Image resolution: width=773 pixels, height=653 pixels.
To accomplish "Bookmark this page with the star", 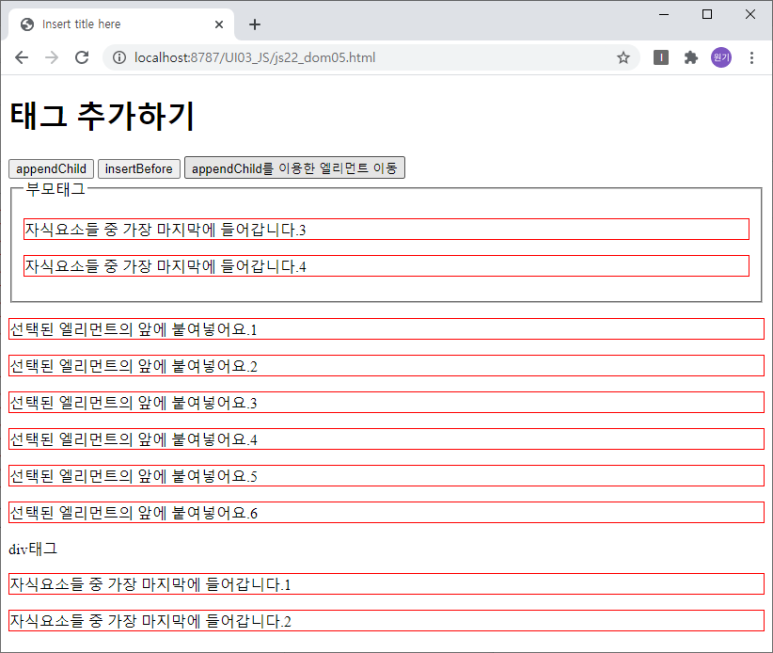I will pos(623,58).
